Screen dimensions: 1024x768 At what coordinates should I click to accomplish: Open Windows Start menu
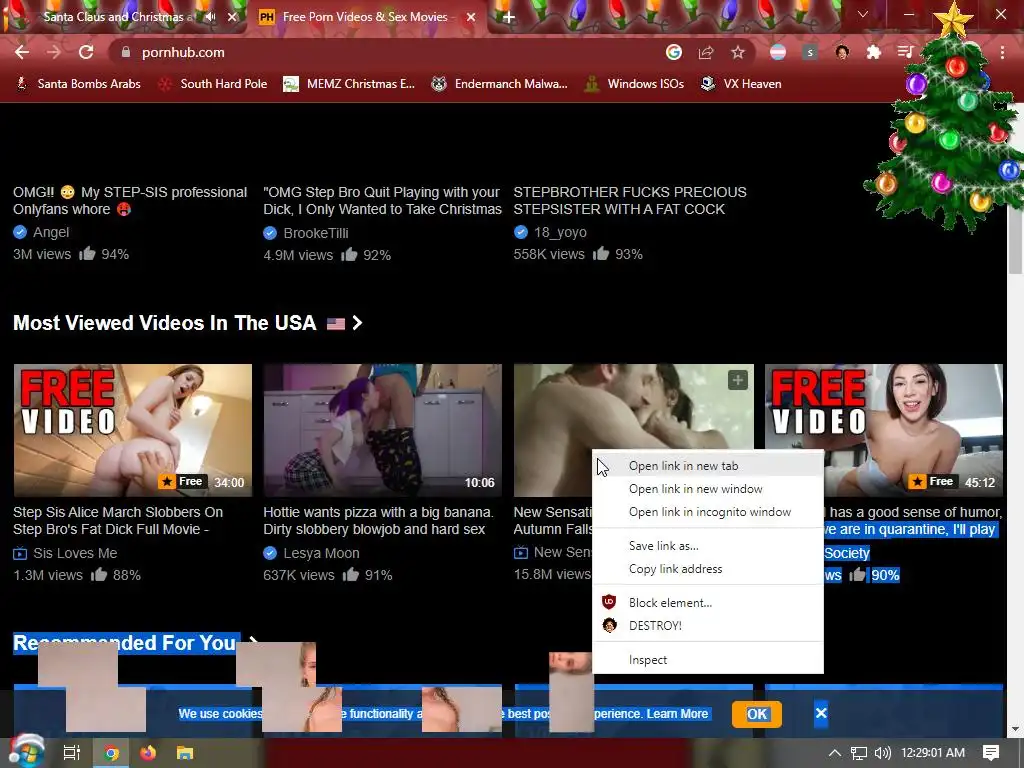25,752
